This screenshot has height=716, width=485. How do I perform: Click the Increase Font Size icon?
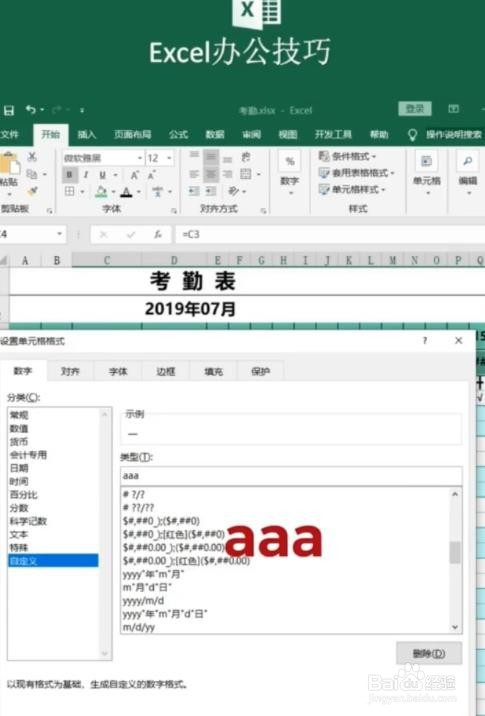point(135,175)
